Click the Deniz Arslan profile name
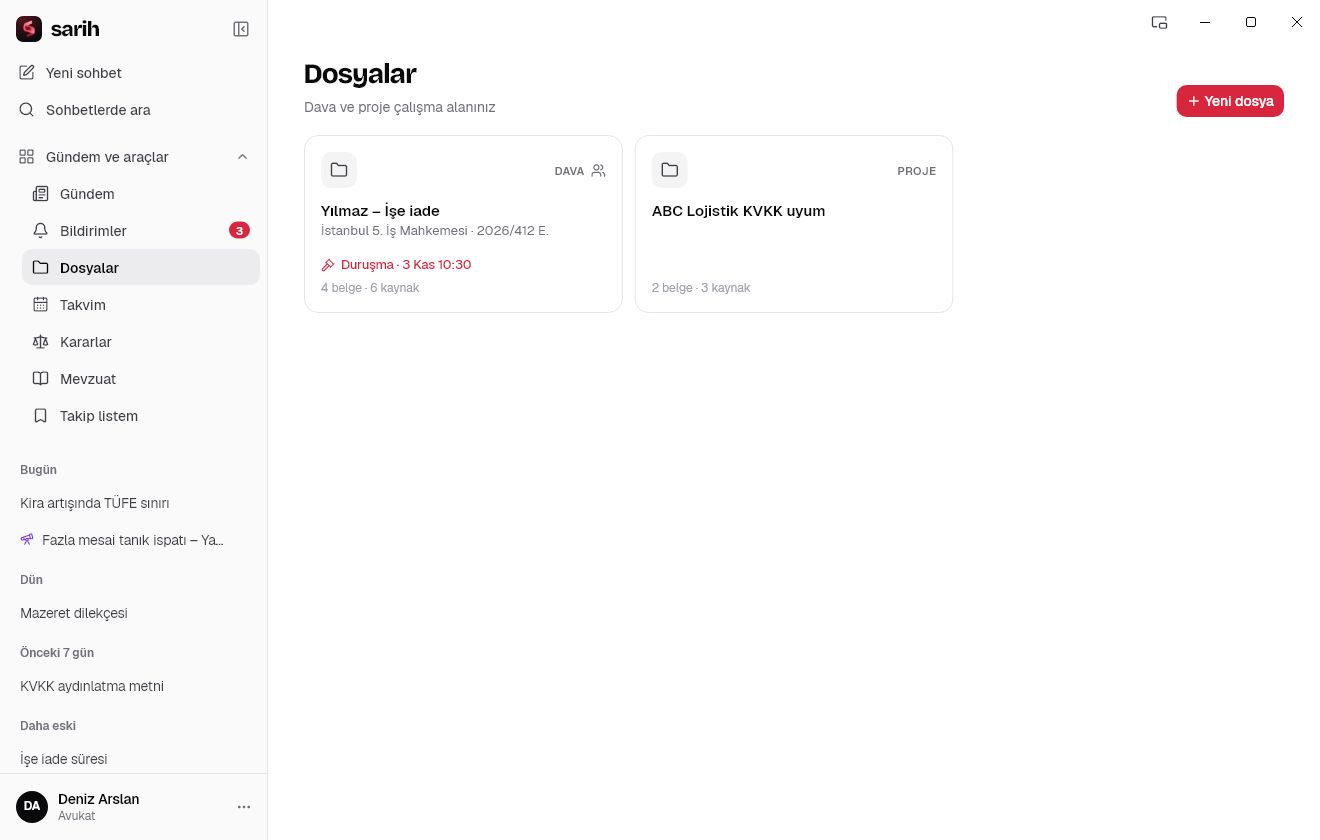The image size is (1320, 840). (99, 799)
